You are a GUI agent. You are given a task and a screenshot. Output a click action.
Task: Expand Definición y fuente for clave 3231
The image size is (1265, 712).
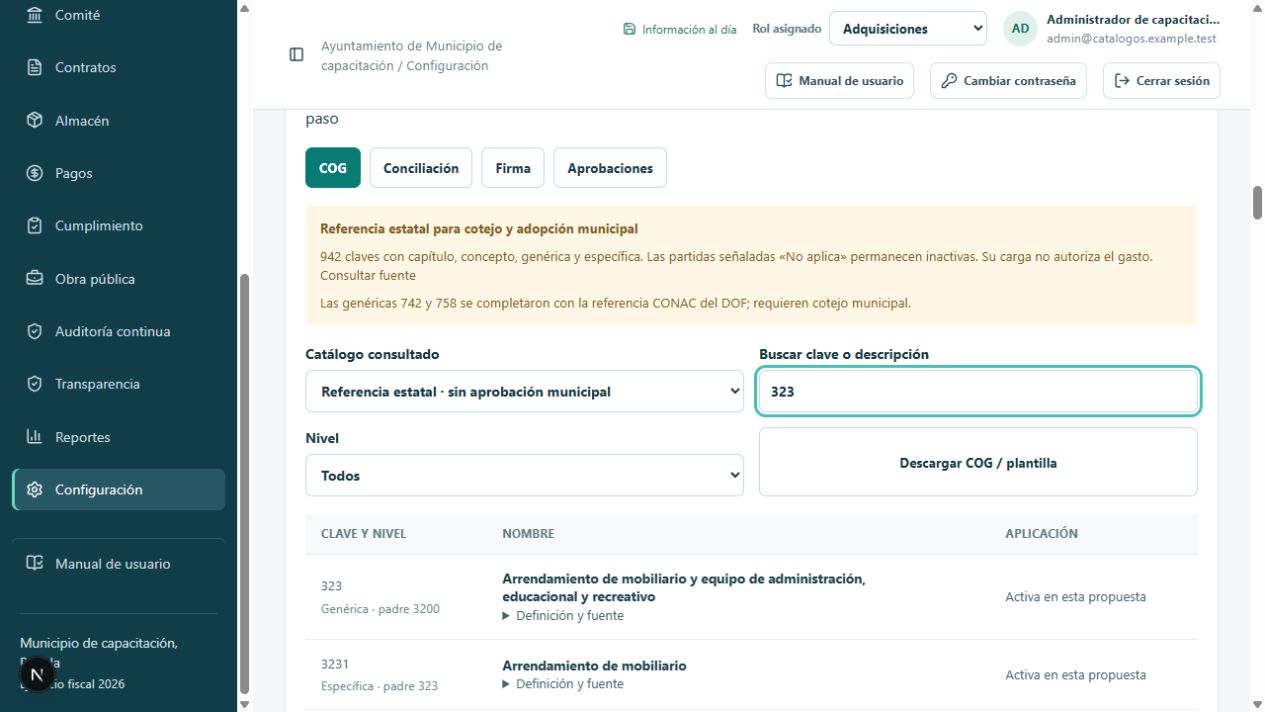[563, 684]
